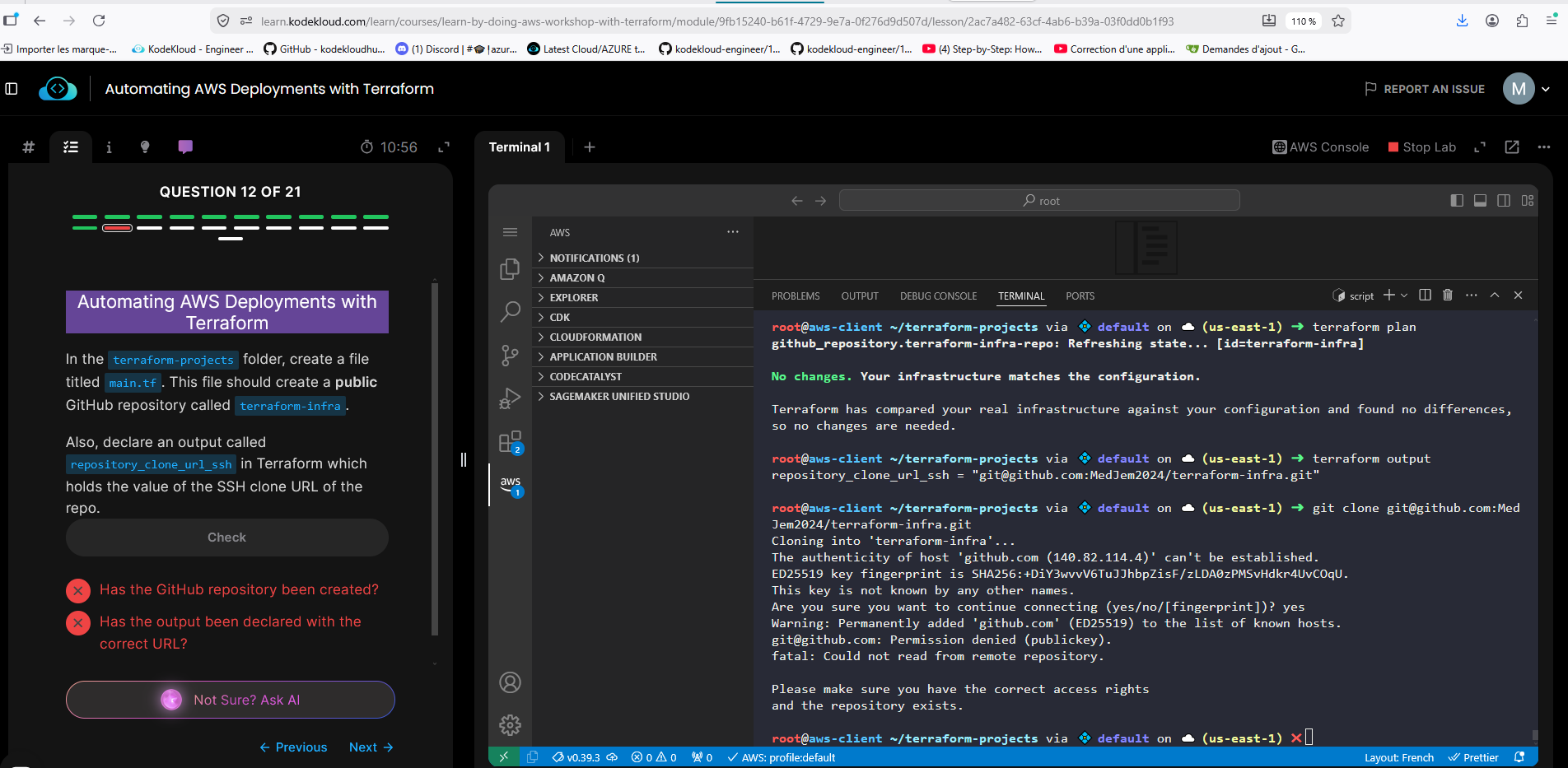Viewport: 1568px width, 768px height.
Task: Open Accounts icon in activity bar
Action: coord(510,682)
